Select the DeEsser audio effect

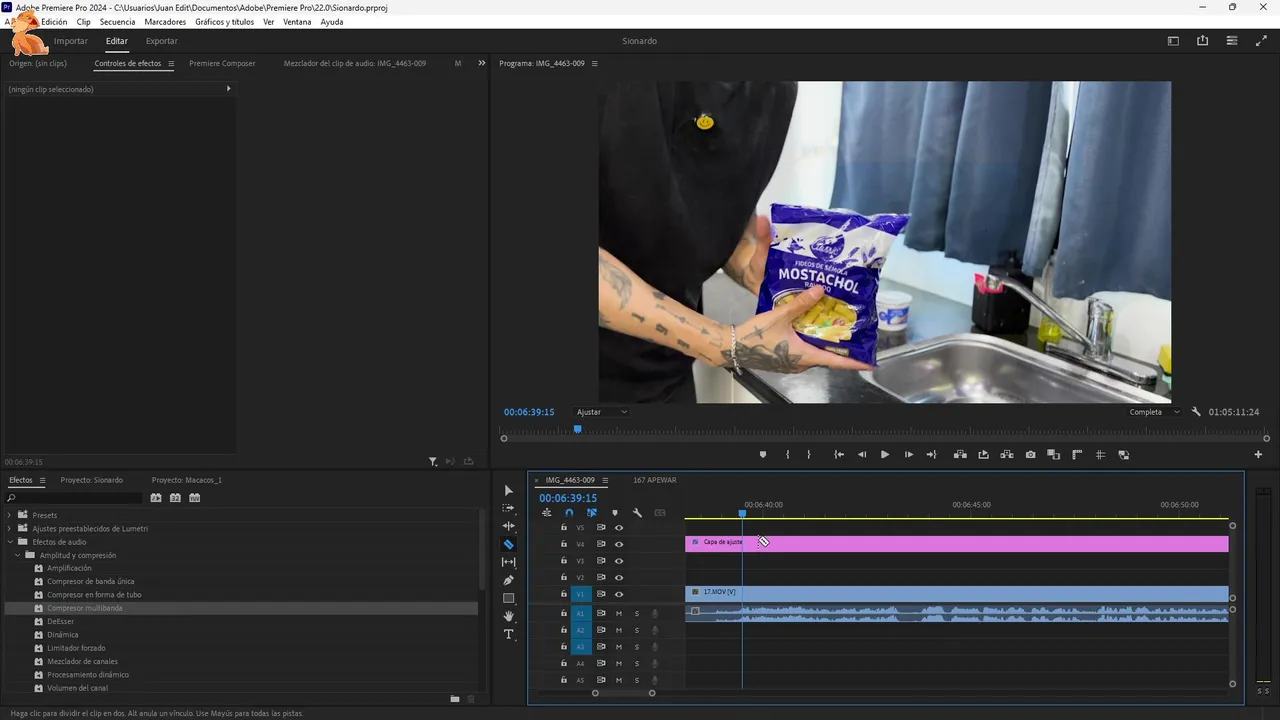point(60,621)
